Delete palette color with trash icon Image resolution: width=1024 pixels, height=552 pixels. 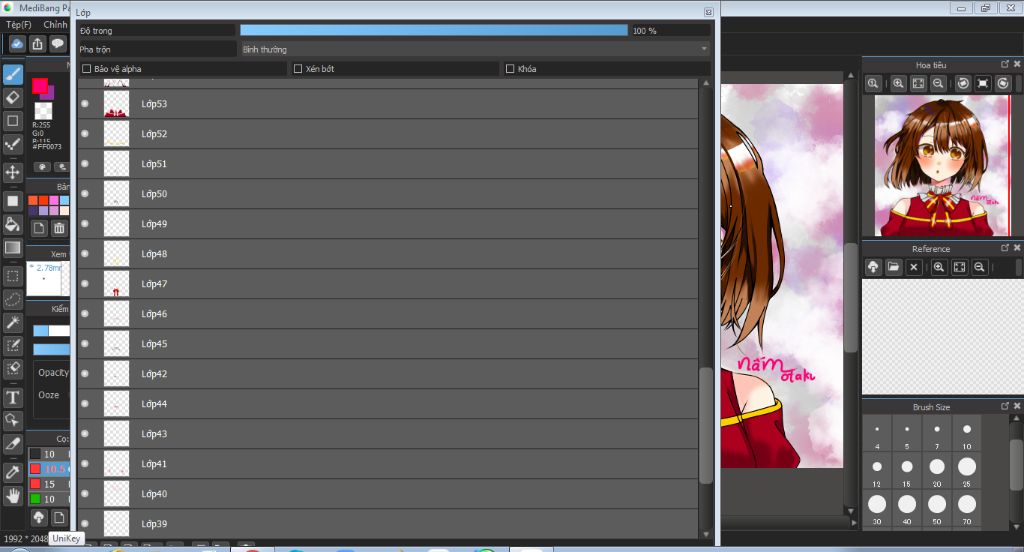(59, 228)
